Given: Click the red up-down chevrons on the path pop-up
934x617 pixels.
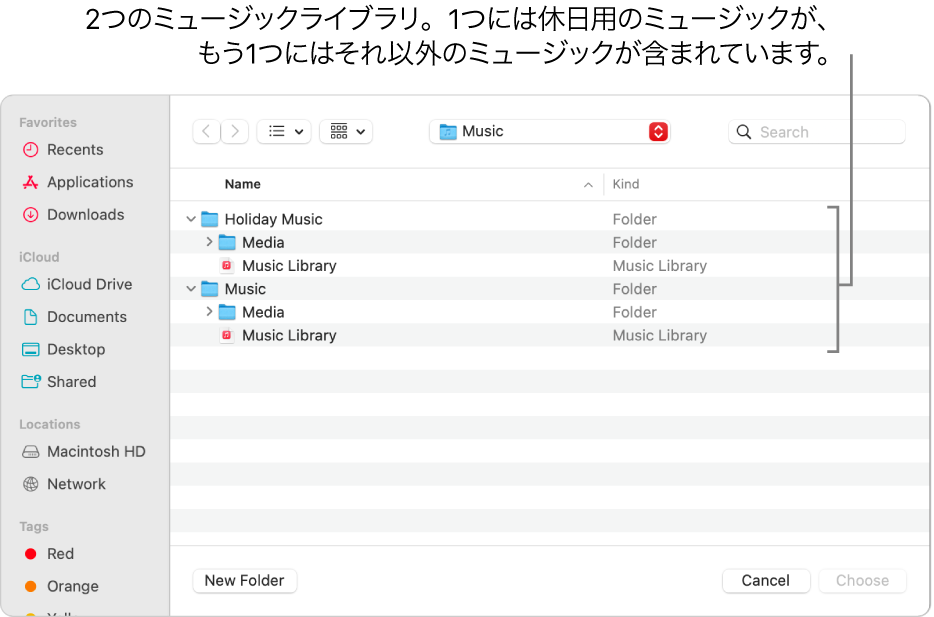Looking at the screenshot, I should pos(658,132).
